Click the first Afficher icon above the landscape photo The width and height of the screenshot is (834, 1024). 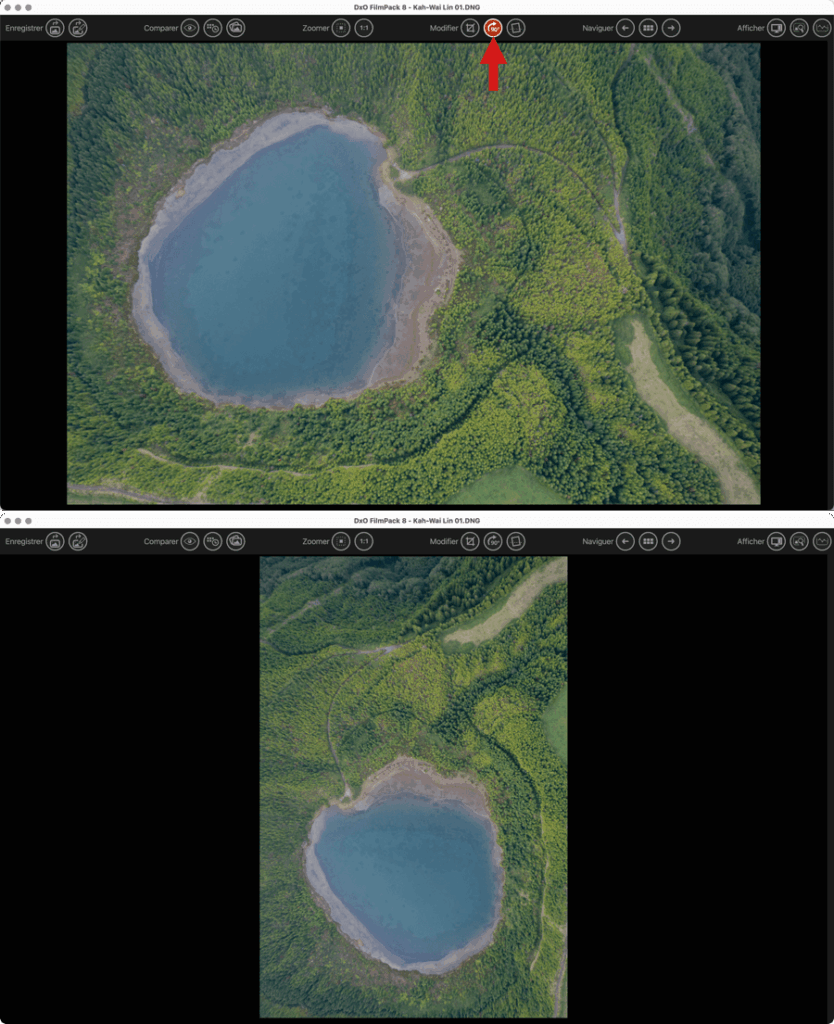pos(776,28)
